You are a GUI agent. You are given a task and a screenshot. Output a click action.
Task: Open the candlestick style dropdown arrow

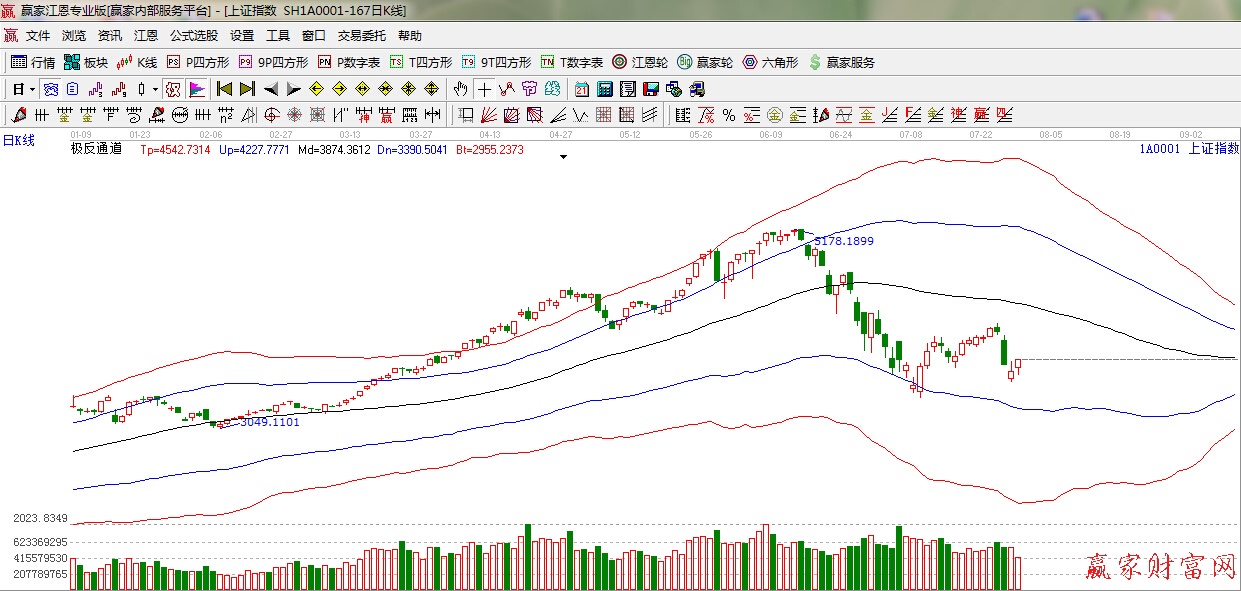click(154, 89)
